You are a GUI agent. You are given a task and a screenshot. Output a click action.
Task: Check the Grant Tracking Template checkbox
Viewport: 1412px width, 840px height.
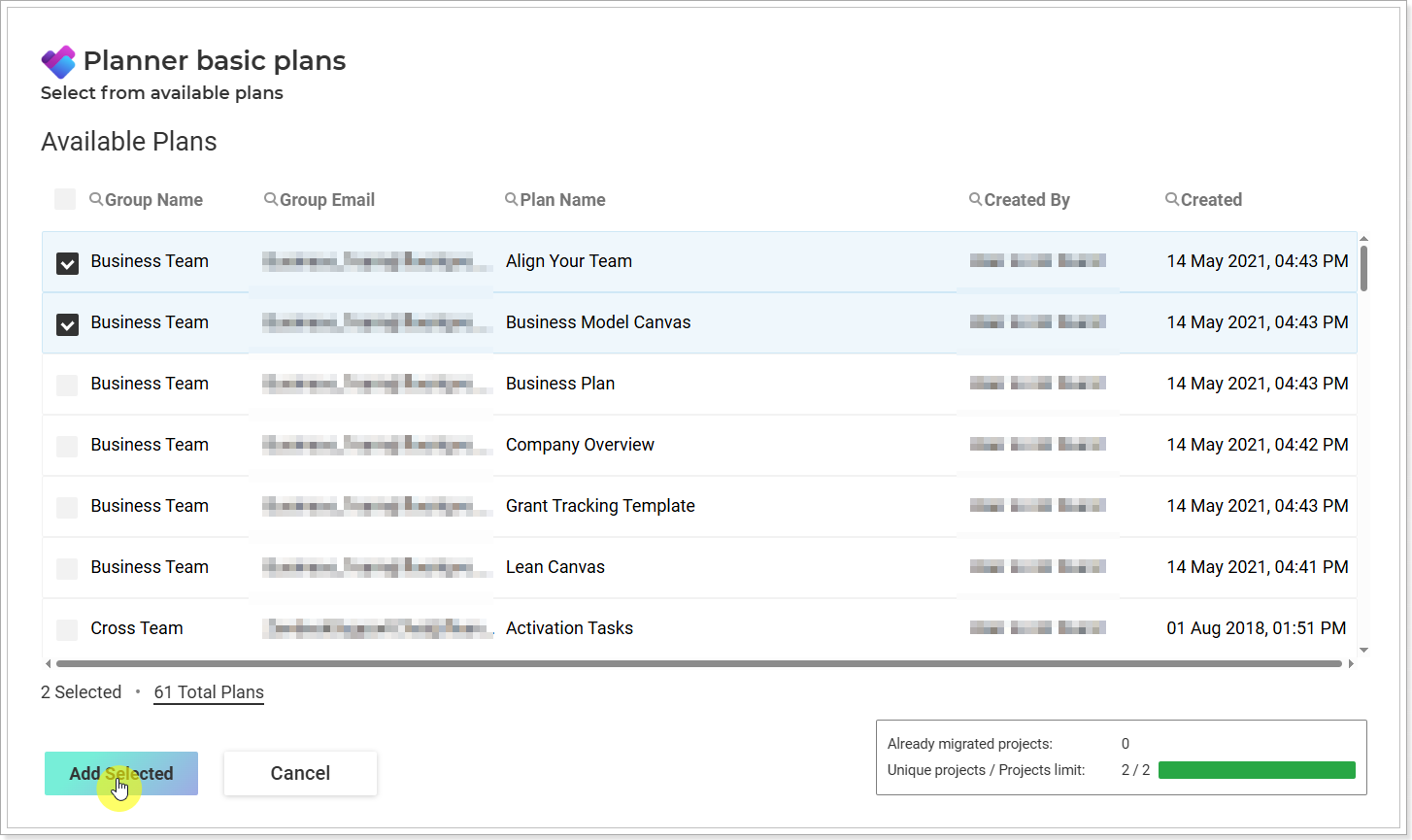click(x=67, y=507)
